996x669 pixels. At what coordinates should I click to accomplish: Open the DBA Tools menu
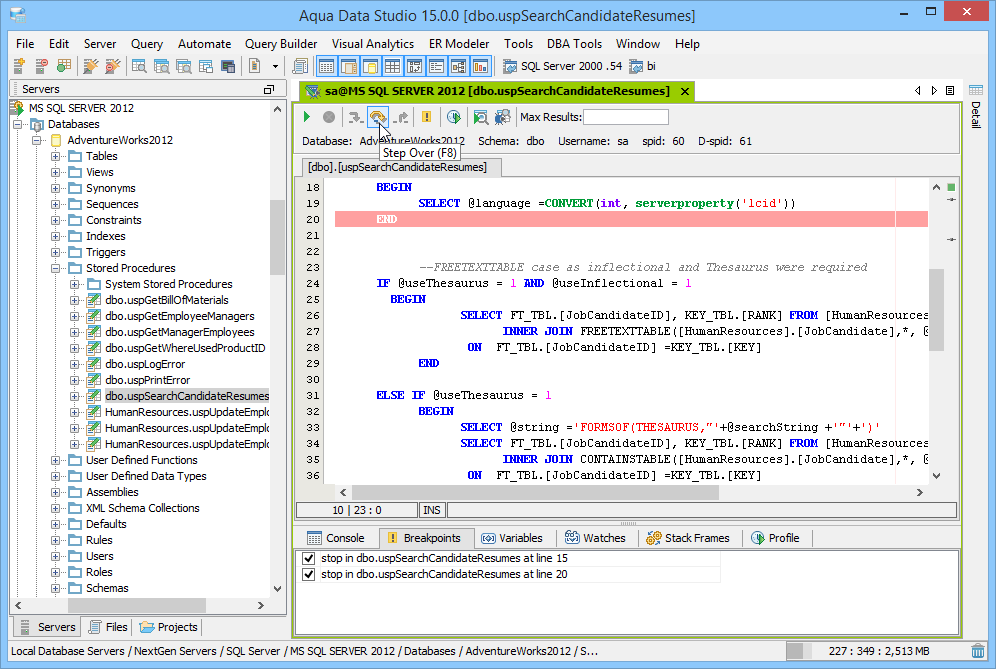574,44
